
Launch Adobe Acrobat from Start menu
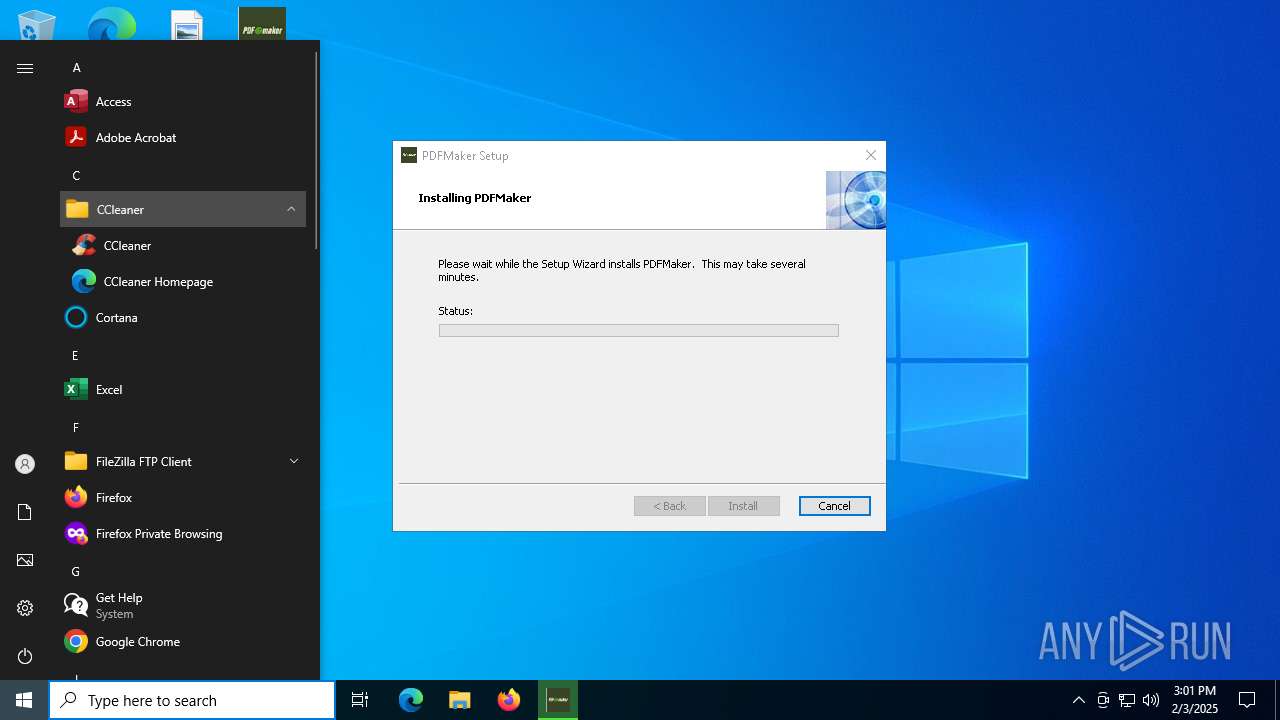(x=183, y=137)
